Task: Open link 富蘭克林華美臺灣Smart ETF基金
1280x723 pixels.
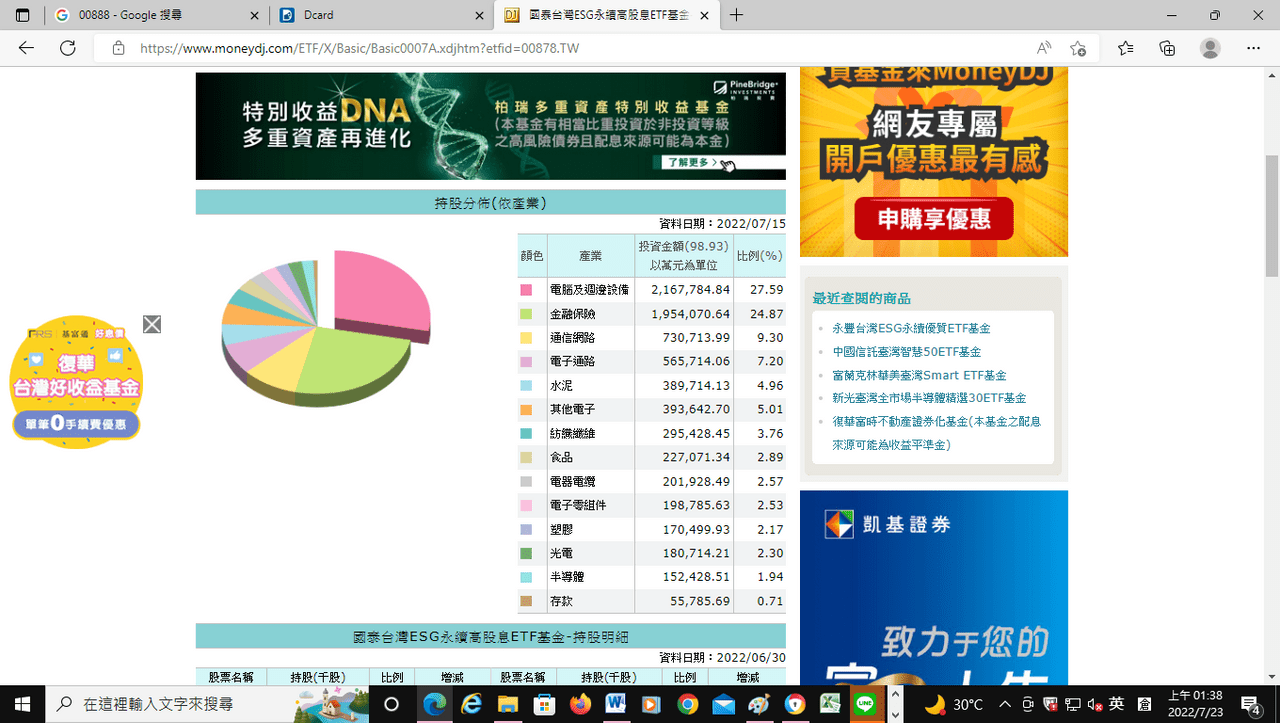Action: 919,376
